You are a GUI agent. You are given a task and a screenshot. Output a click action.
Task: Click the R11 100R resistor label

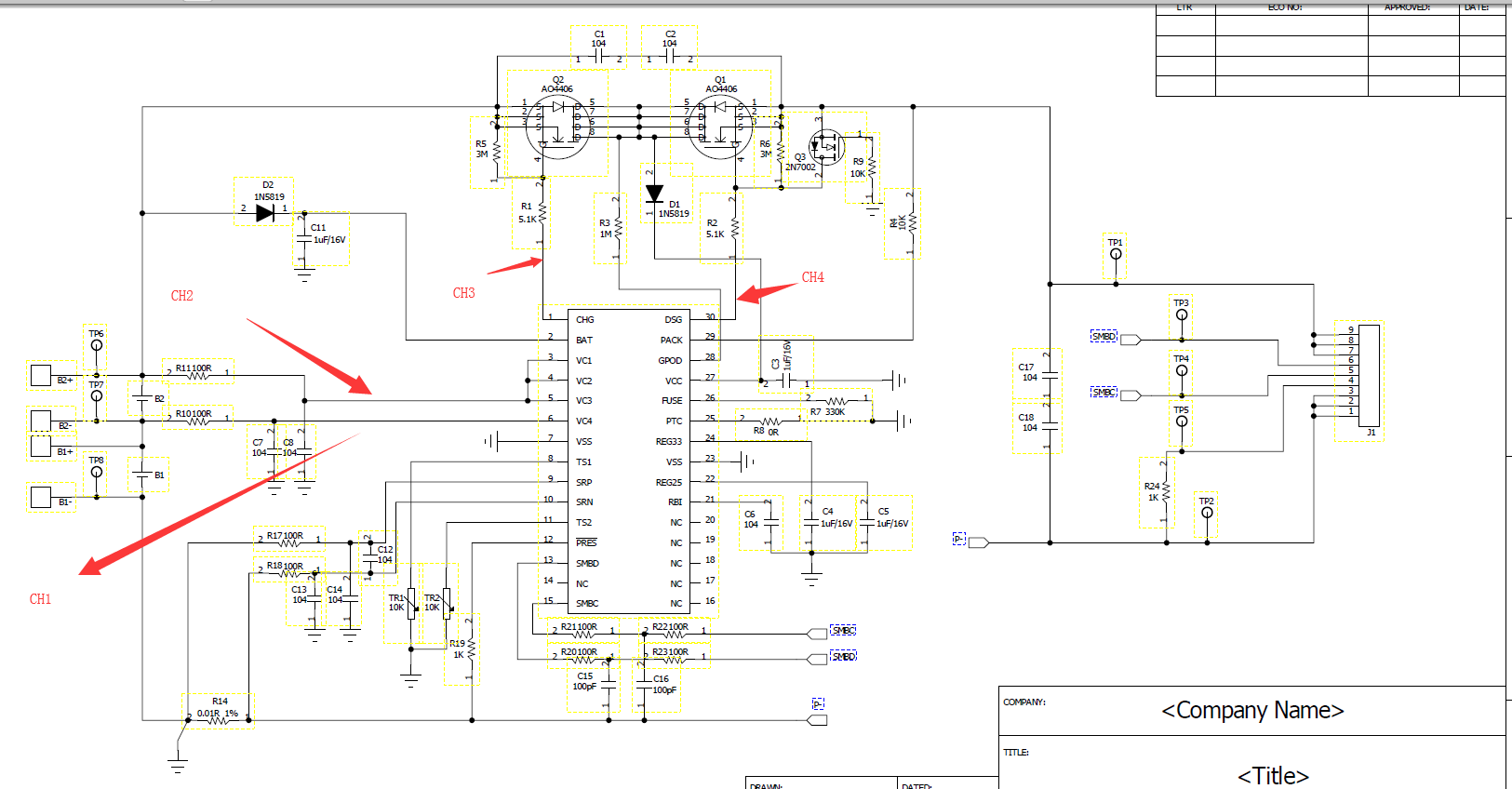[x=194, y=368]
